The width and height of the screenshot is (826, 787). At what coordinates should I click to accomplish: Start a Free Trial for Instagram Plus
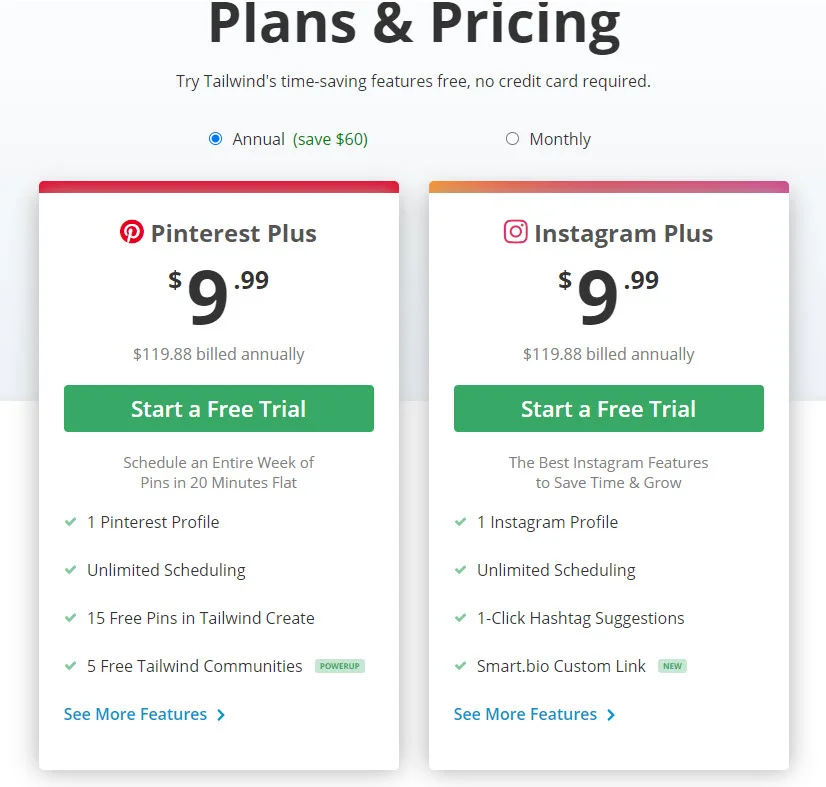pos(609,409)
